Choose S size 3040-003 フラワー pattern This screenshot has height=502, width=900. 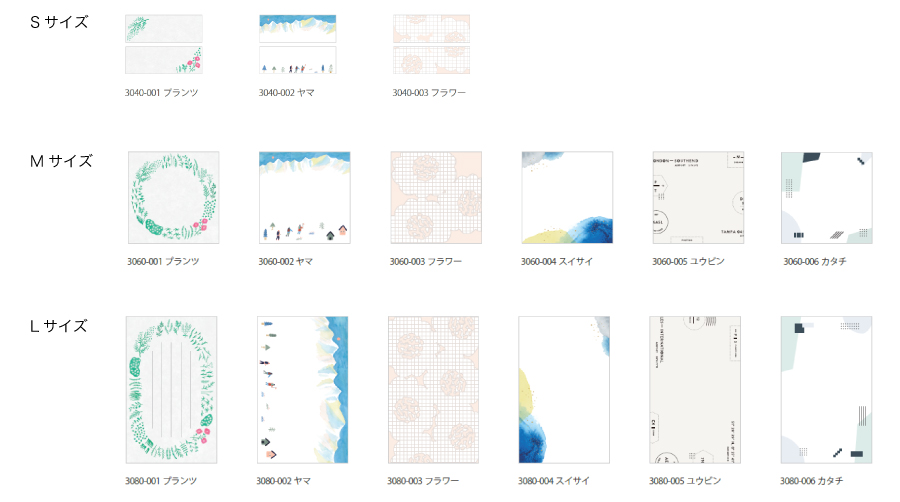431,44
